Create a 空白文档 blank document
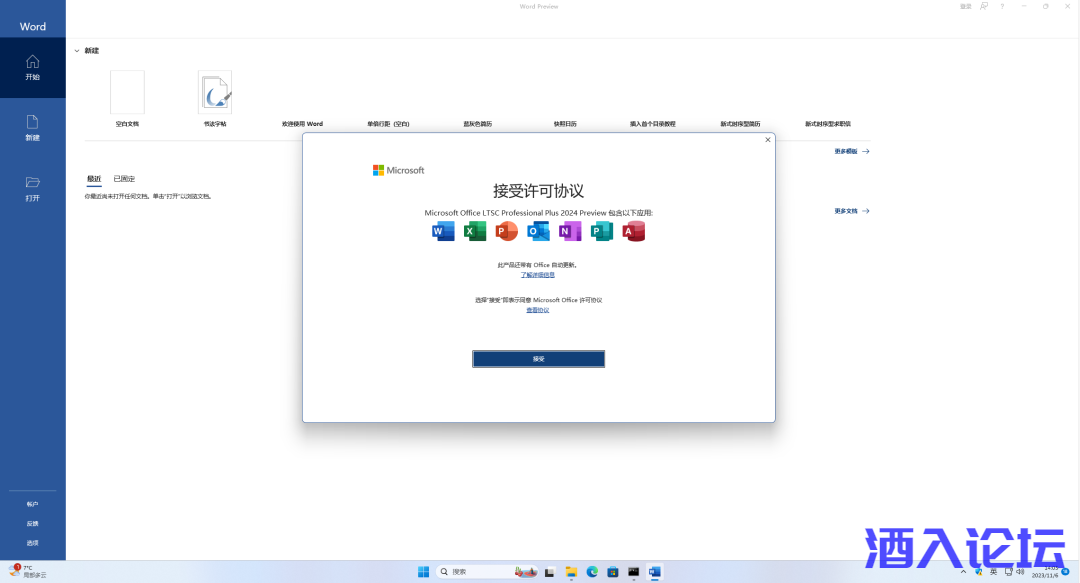 pos(127,99)
